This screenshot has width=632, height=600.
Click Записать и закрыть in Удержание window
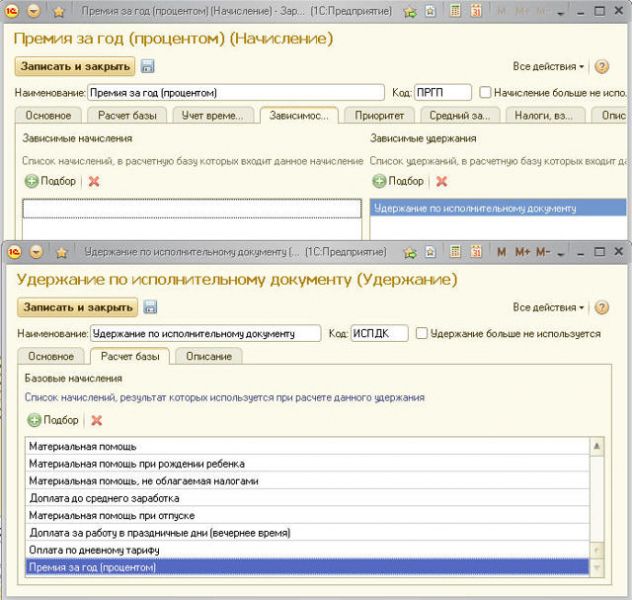click(77, 307)
